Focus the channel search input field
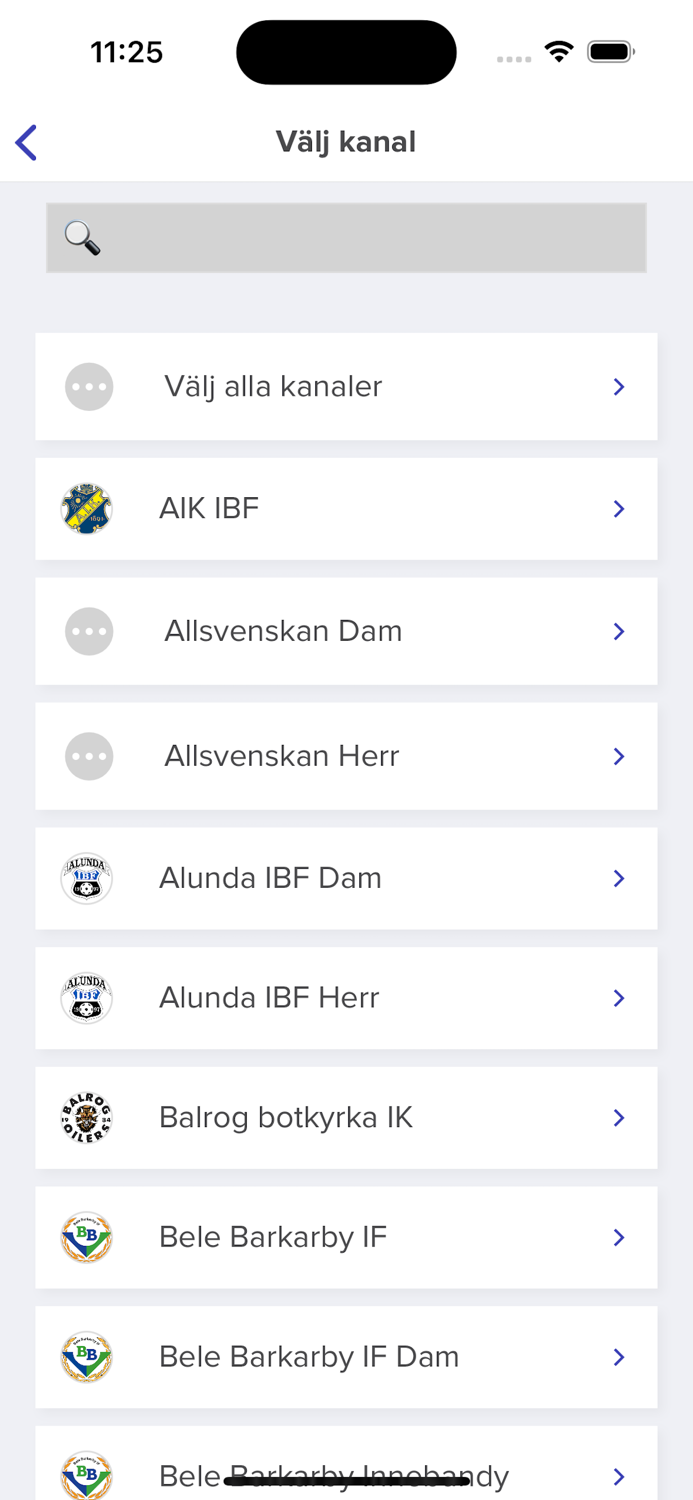This screenshot has width=693, height=1500. coord(370,238)
